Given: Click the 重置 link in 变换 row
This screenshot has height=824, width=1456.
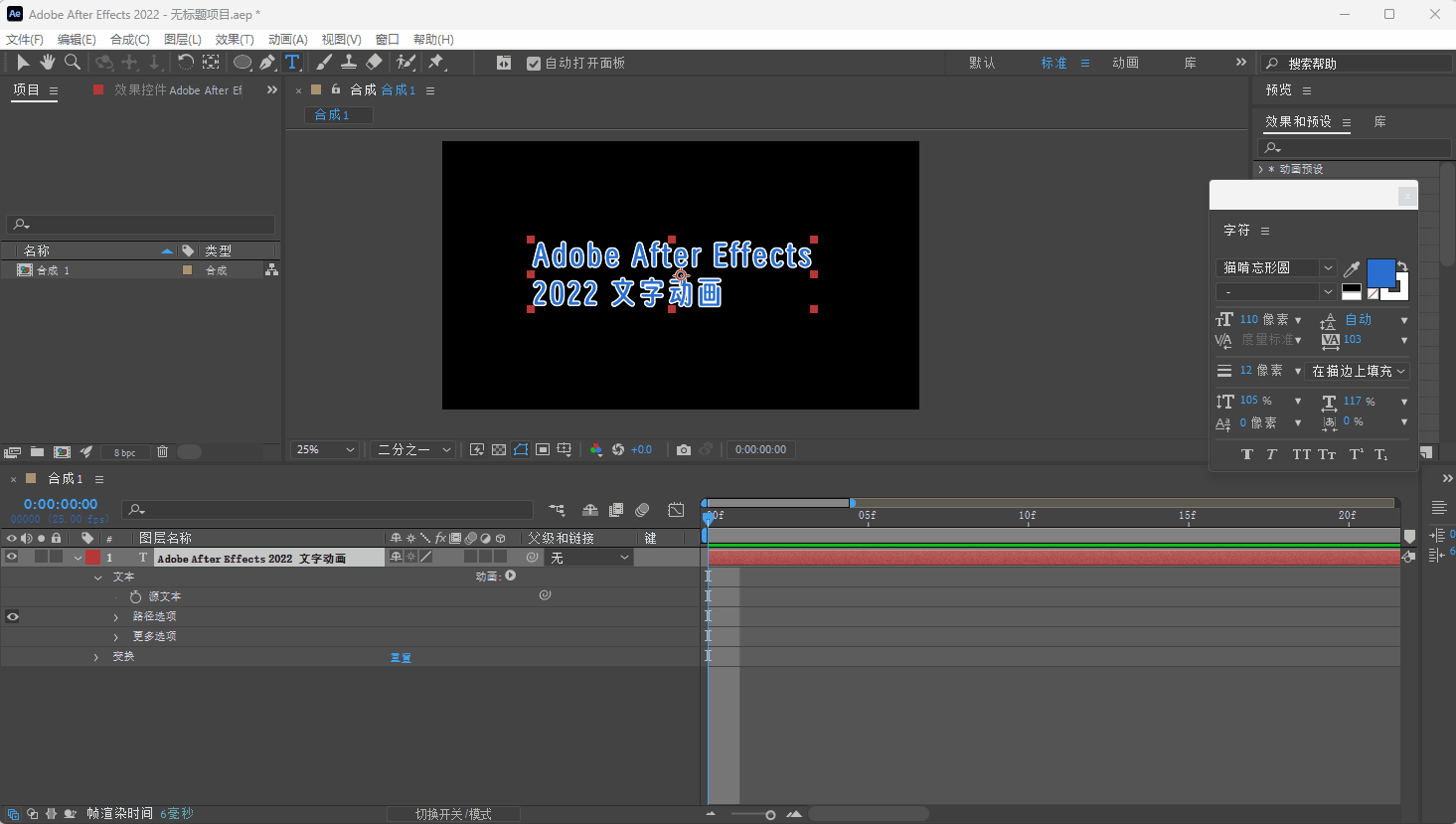Looking at the screenshot, I should (401, 658).
